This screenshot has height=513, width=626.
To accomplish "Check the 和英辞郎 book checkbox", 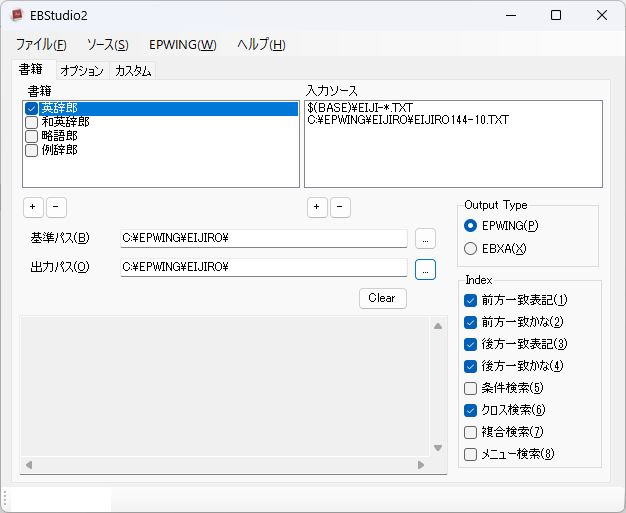I will click(x=32, y=122).
